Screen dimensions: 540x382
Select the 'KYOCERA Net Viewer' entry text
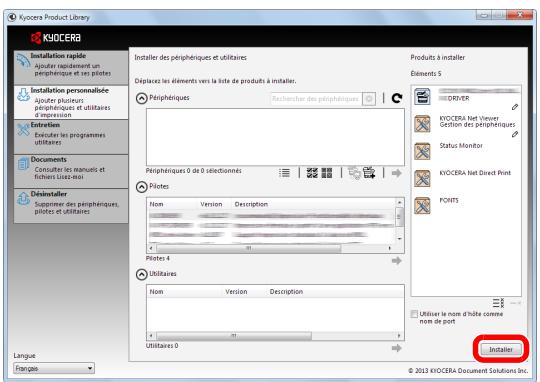pos(469,118)
